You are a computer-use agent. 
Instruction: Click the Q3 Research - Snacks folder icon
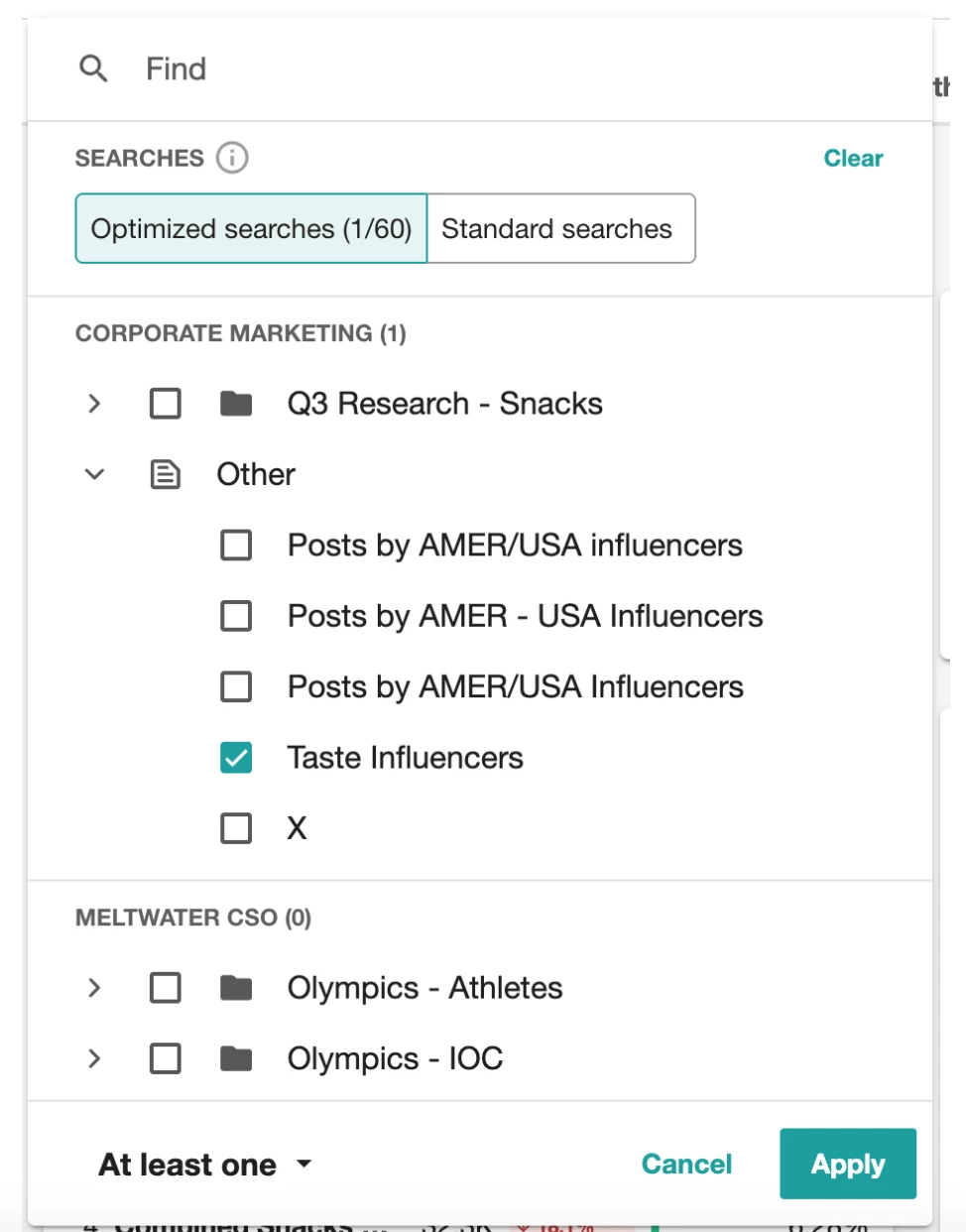click(236, 404)
